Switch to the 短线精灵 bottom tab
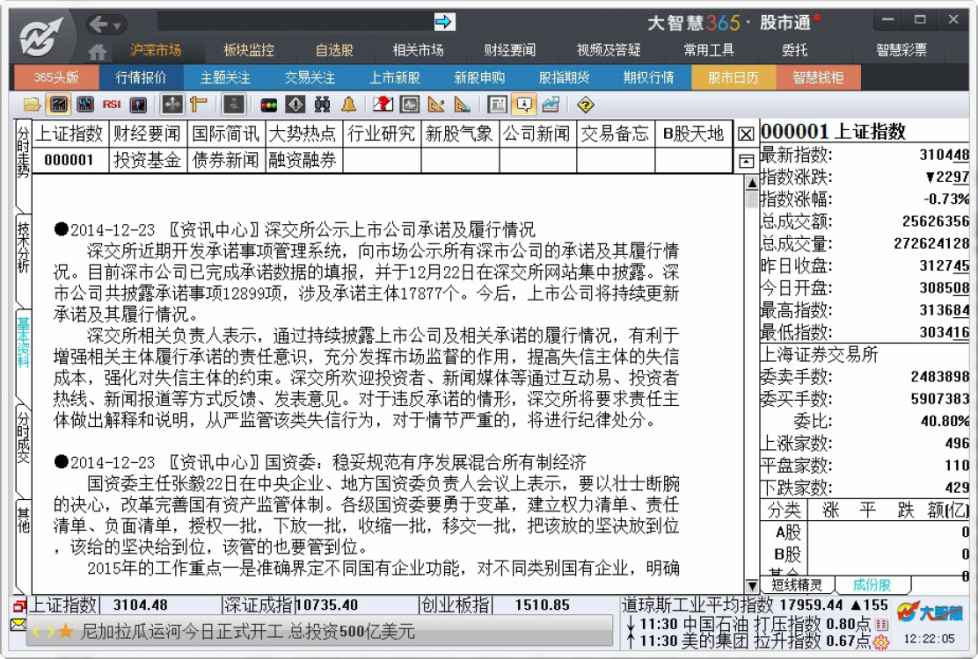Screen dimensions: 978x659 [796, 585]
